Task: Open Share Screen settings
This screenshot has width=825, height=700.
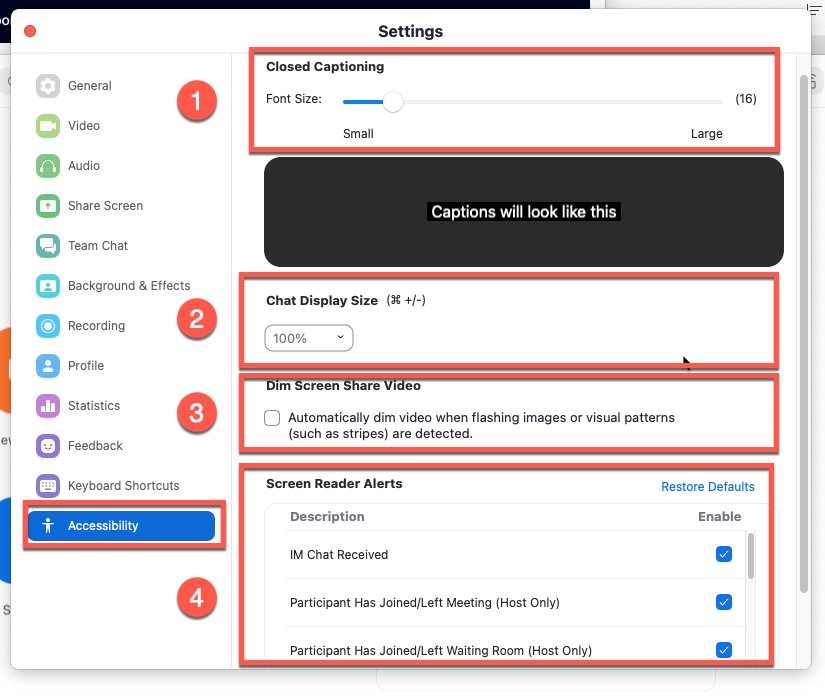Action: coord(103,205)
